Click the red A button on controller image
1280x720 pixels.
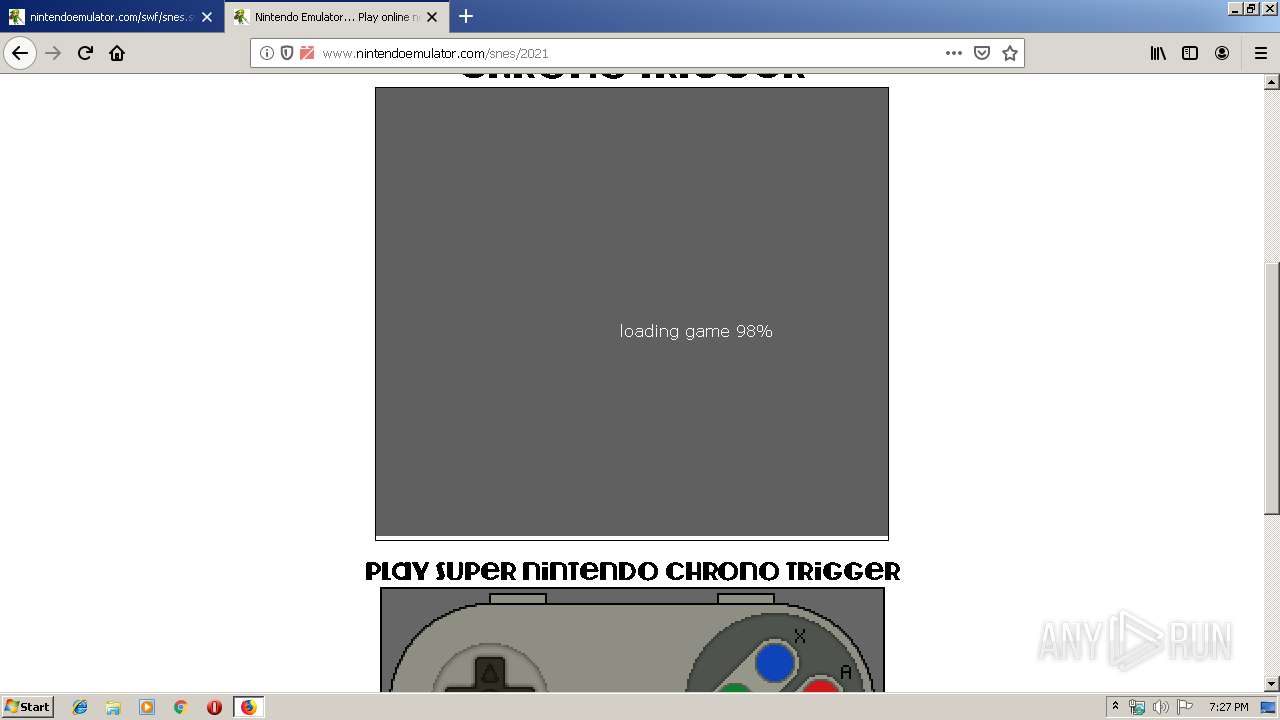pos(820,686)
